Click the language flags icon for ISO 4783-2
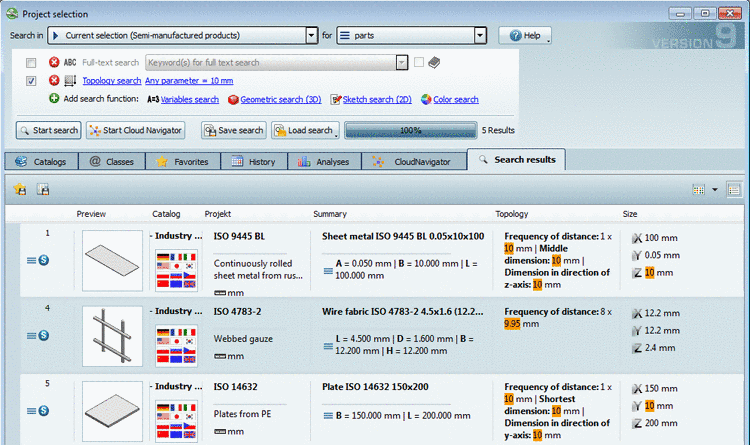750x445 pixels. coord(176,345)
